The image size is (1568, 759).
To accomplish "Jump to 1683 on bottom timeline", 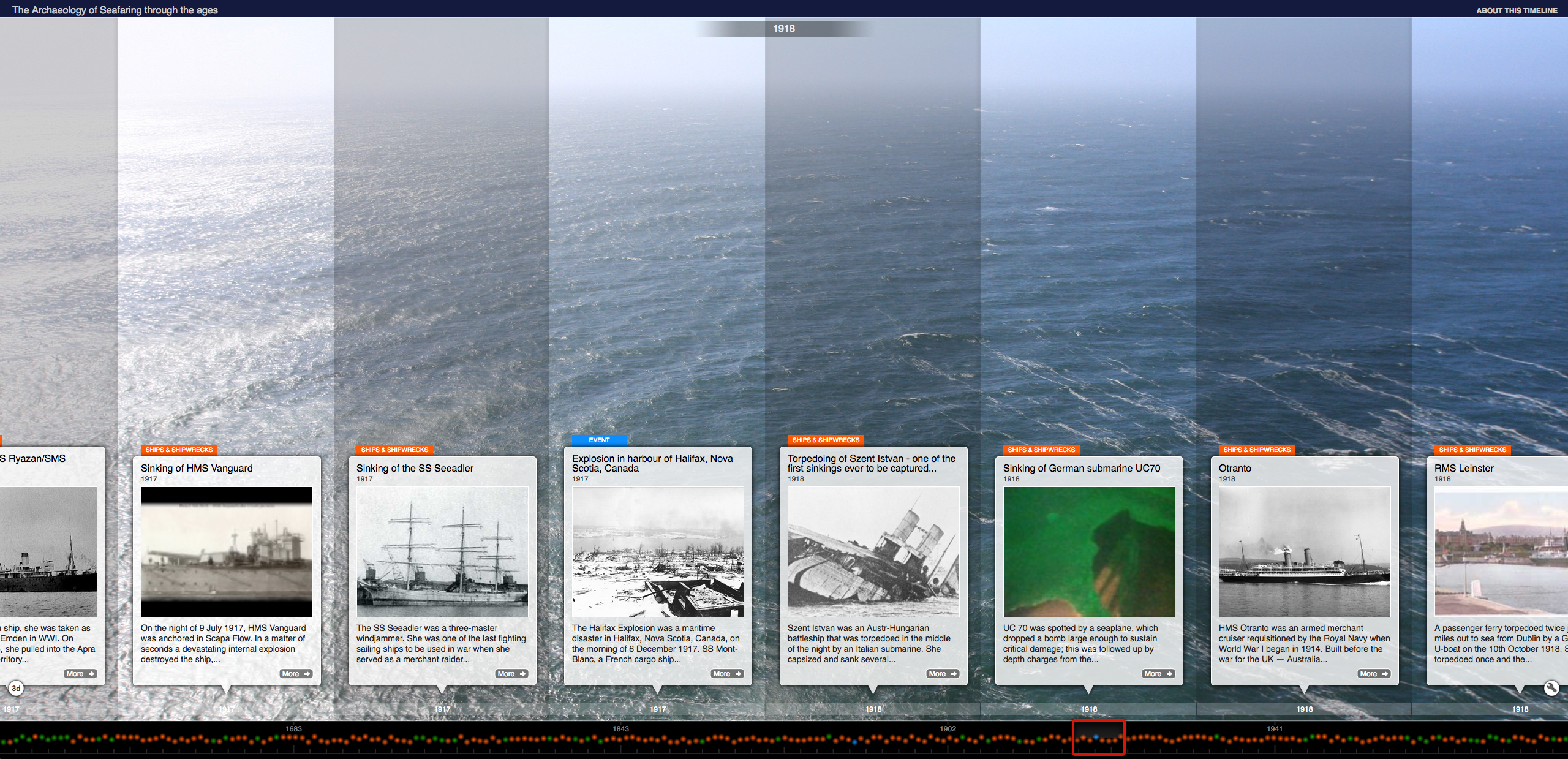I will click(293, 729).
